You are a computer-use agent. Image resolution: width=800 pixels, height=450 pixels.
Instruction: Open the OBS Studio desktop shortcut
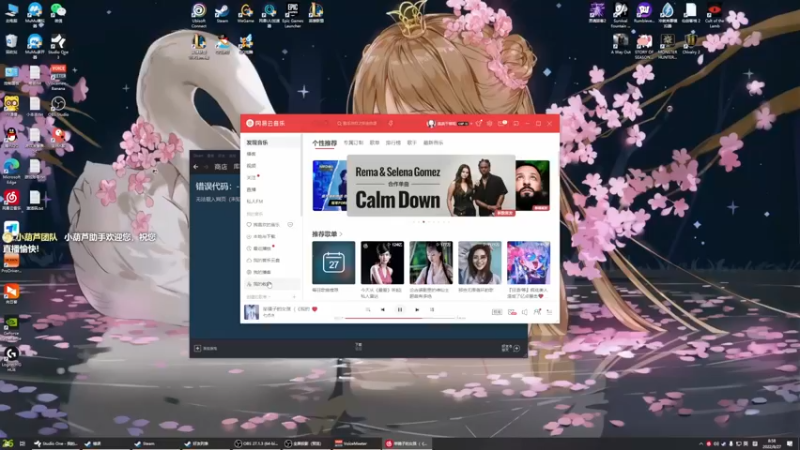coord(58,106)
